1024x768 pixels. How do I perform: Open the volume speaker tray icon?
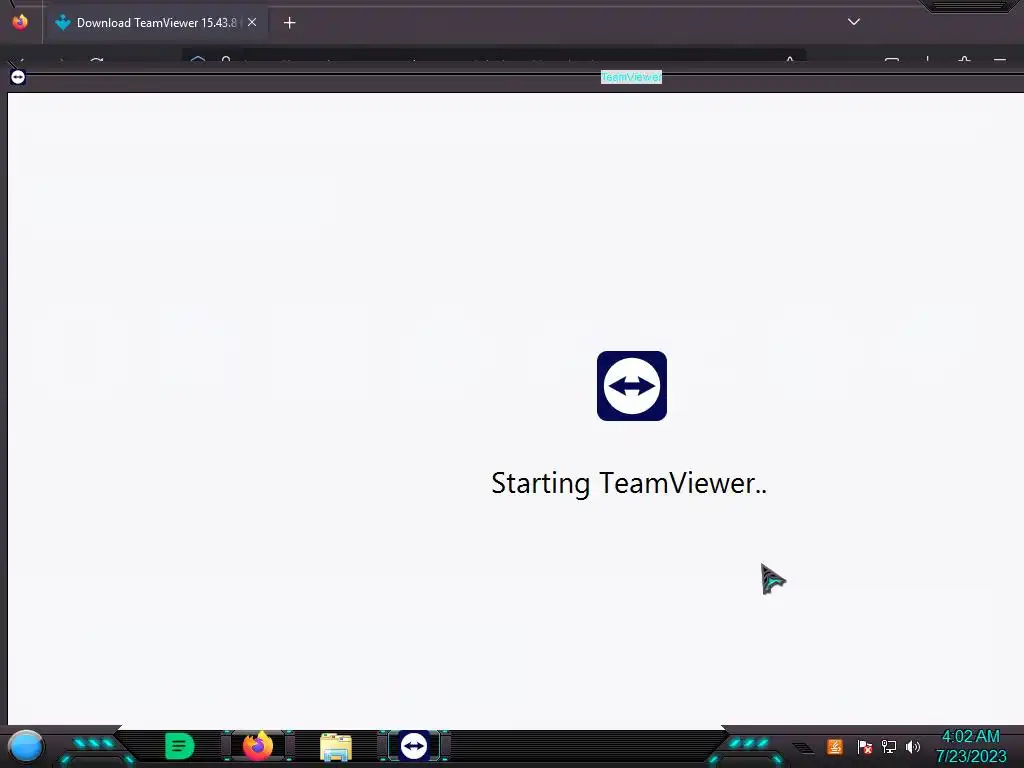913,746
